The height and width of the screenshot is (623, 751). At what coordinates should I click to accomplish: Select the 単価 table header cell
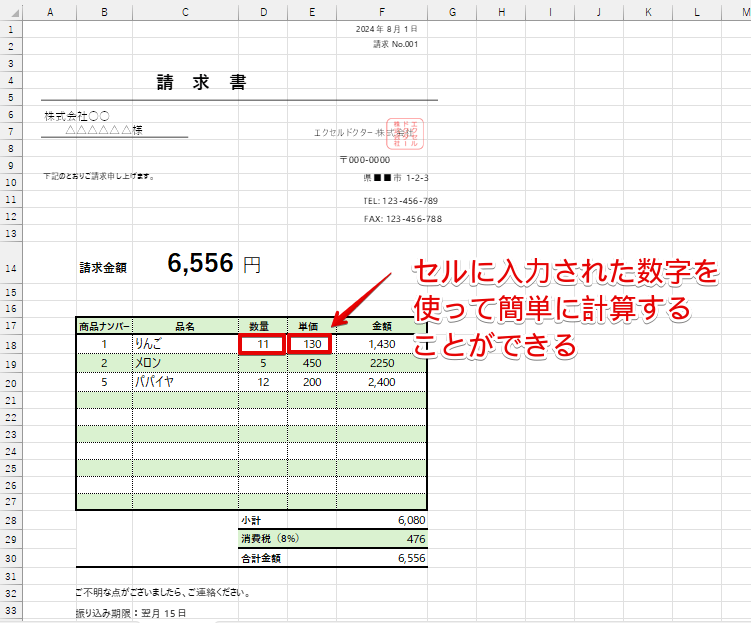(311, 325)
